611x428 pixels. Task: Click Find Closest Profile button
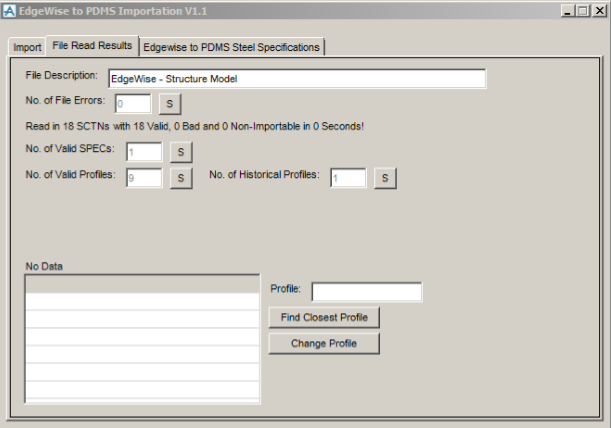(324, 317)
